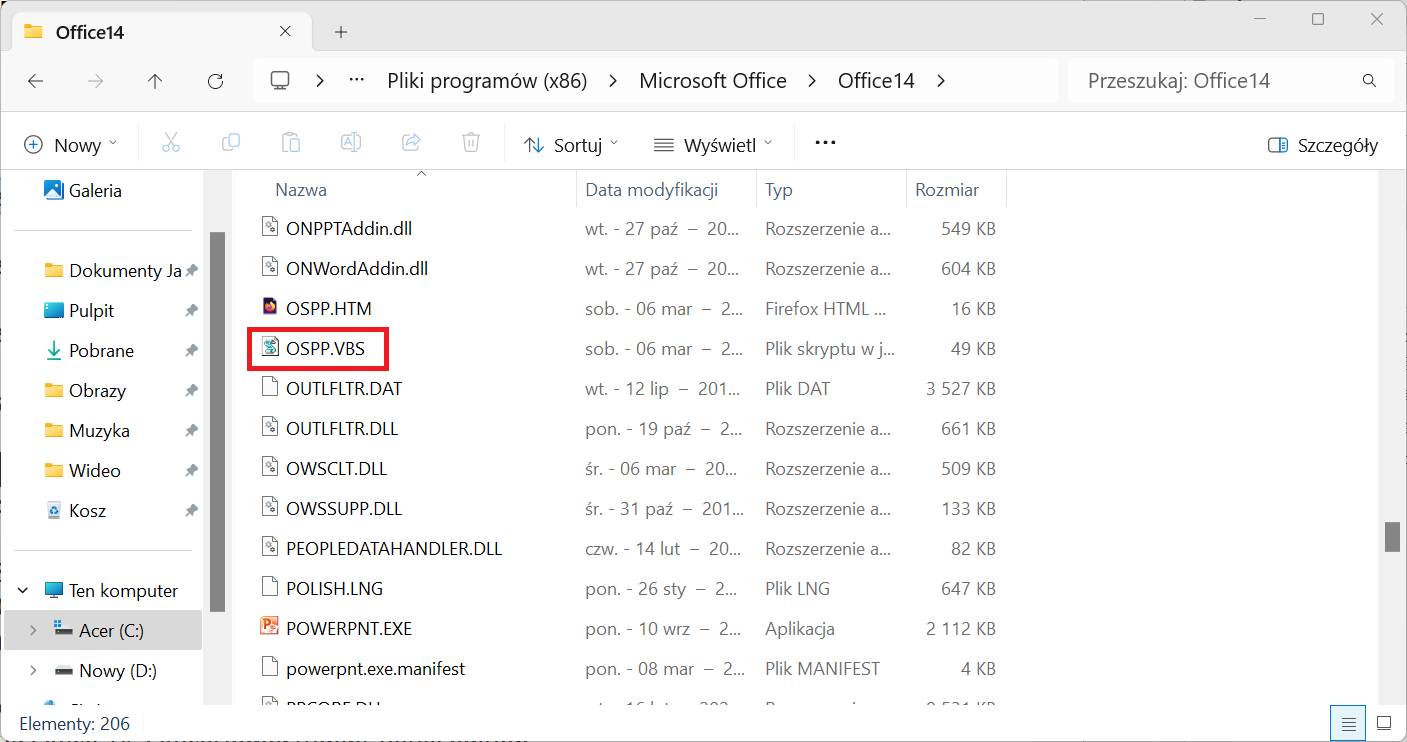This screenshot has height=742, width=1407.
Task: Select the Office14 tab
Action: [160, 31]
